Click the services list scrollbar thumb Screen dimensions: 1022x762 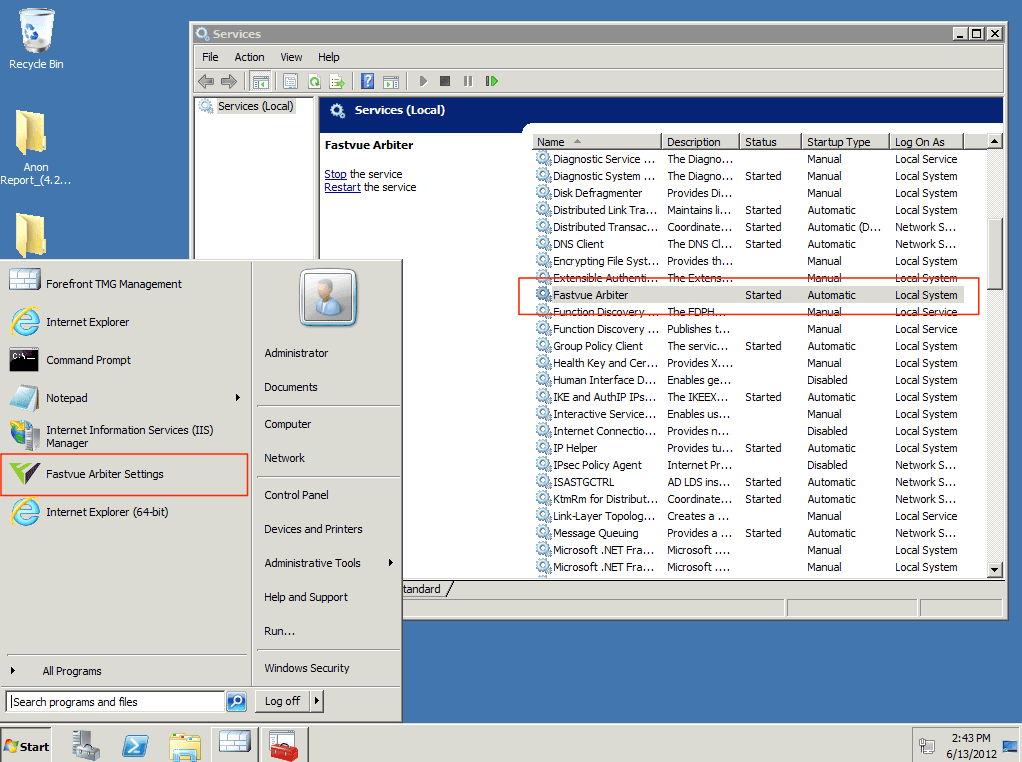pyautogui.click(x=995, y=253)
